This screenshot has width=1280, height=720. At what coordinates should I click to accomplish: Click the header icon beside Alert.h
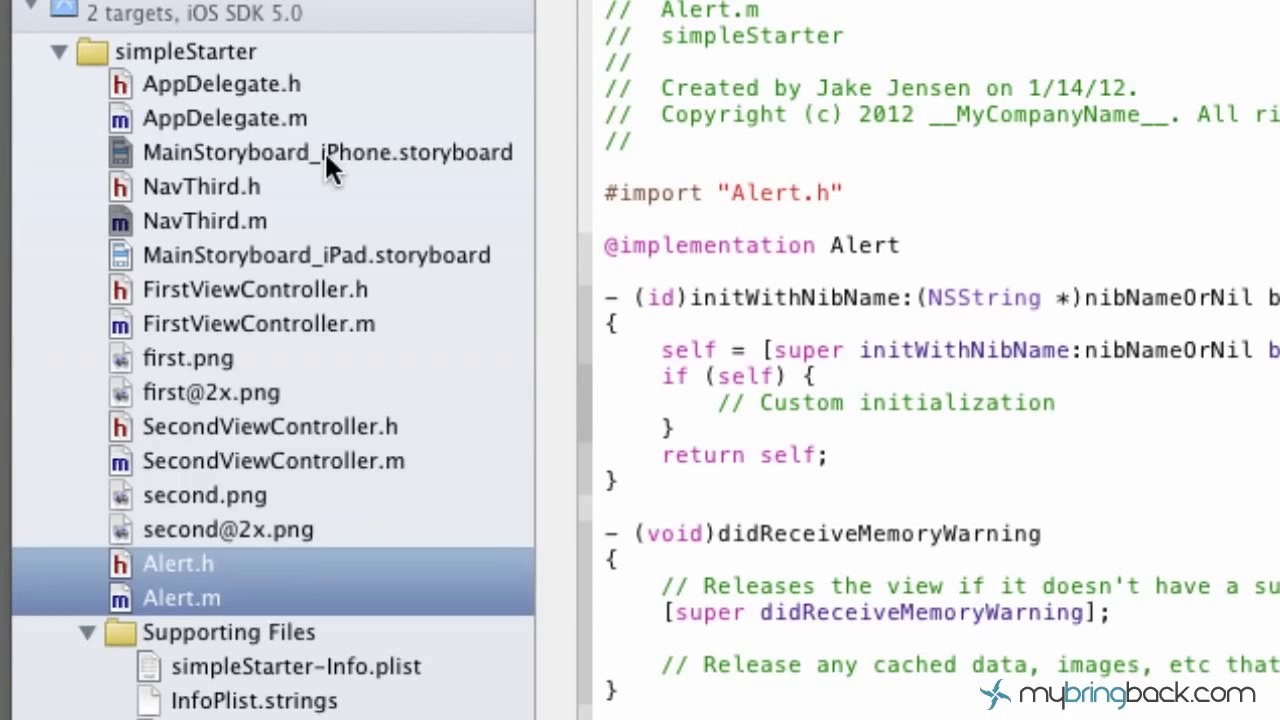click(x=120, y=565)
